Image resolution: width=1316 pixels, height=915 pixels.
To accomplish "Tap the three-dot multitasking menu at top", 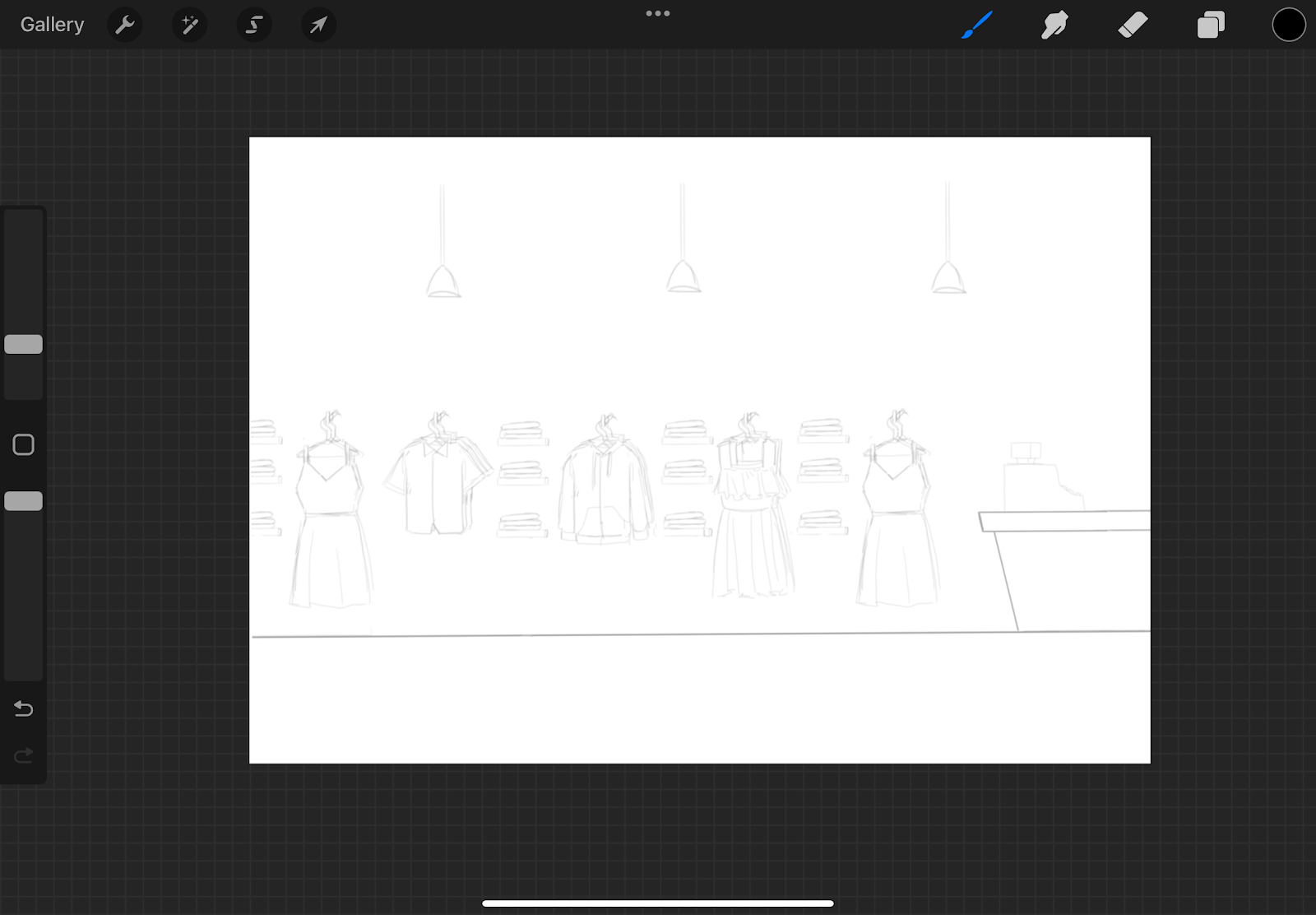I will click(x=658, y=13).
